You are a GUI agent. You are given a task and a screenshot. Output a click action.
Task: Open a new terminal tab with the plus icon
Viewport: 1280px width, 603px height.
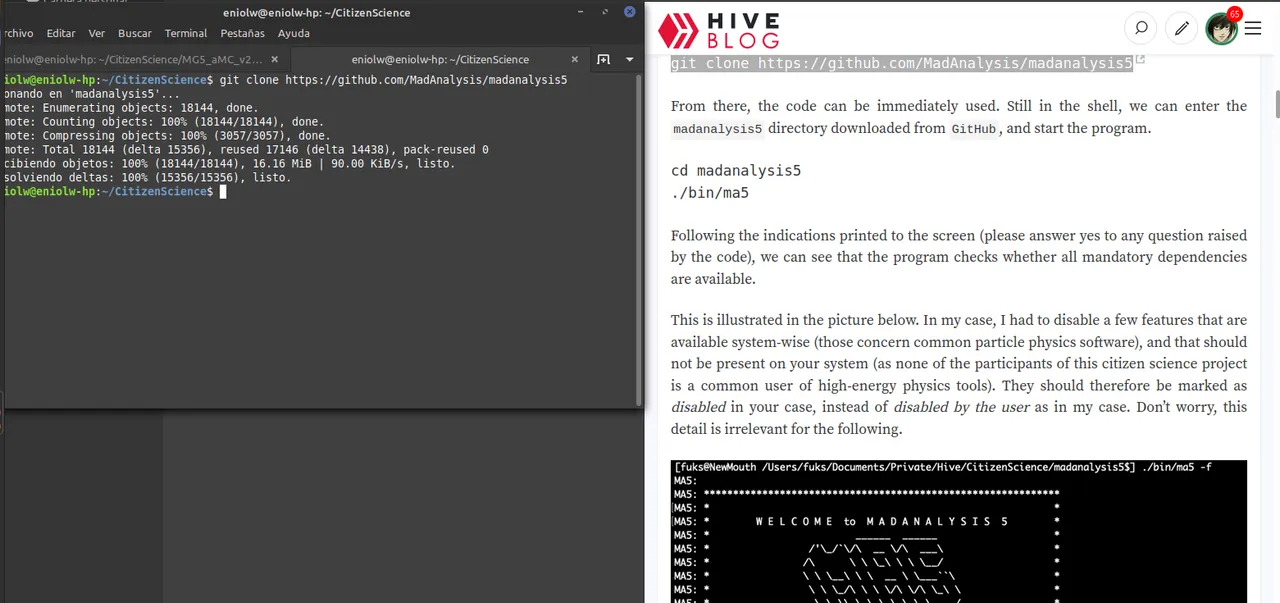(x=603, y=60)
